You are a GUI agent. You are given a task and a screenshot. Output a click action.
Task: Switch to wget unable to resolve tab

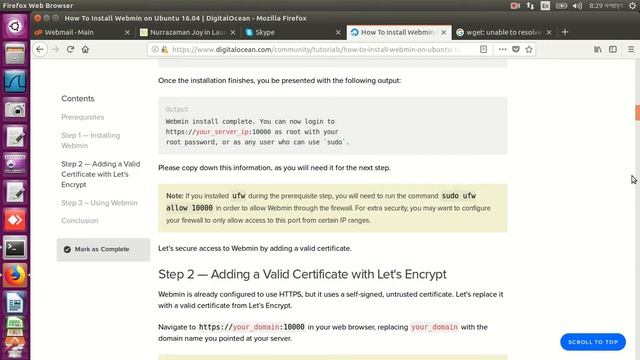504,32
